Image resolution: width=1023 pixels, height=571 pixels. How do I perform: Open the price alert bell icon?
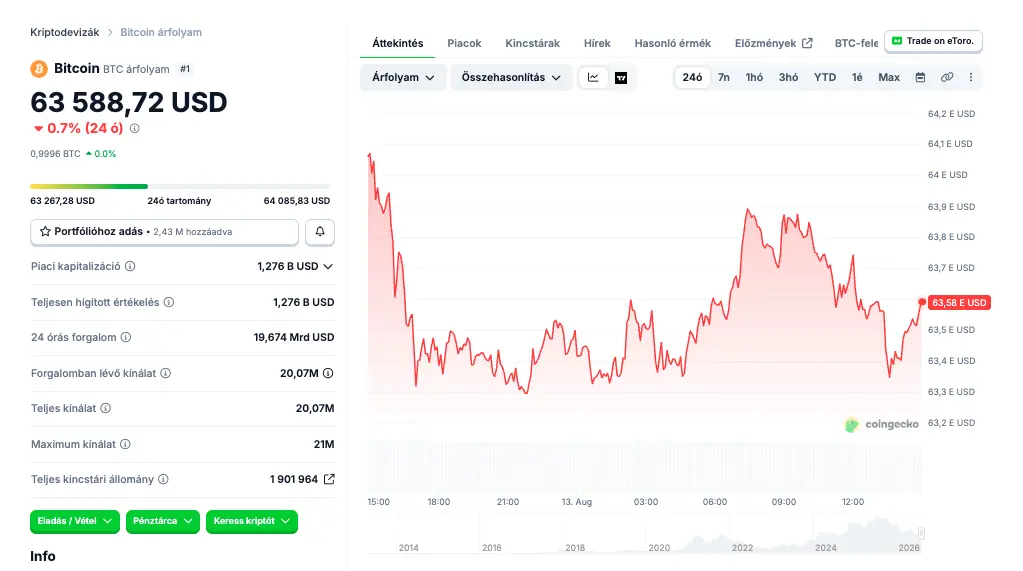click(320, 232)
